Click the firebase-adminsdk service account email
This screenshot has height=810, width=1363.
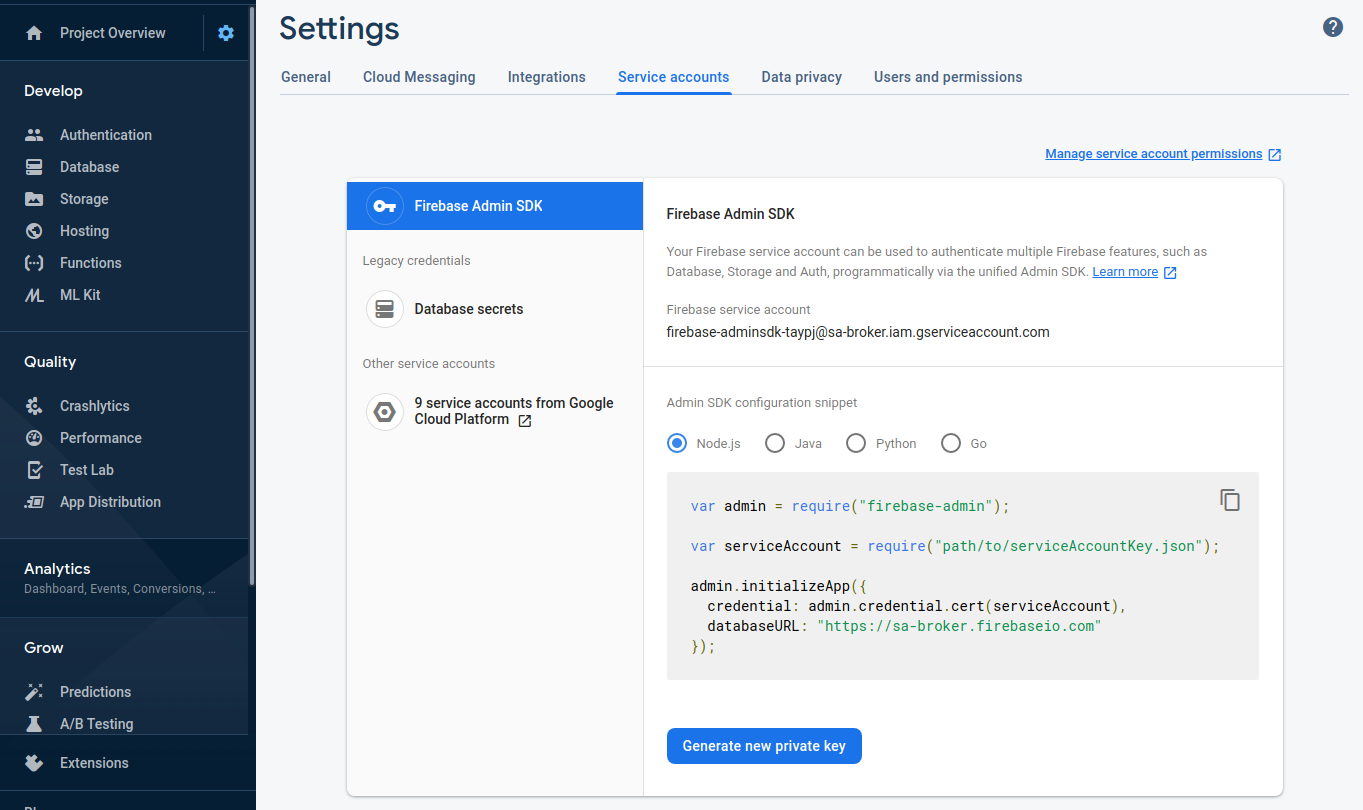coord(858,332)
